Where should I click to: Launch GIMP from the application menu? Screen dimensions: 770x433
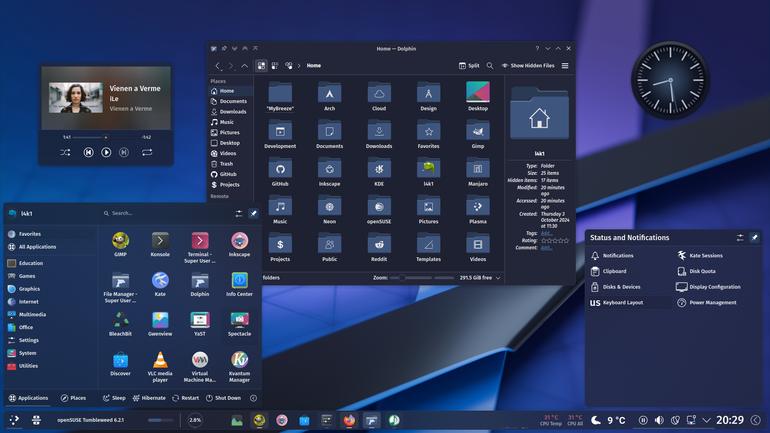120,244
